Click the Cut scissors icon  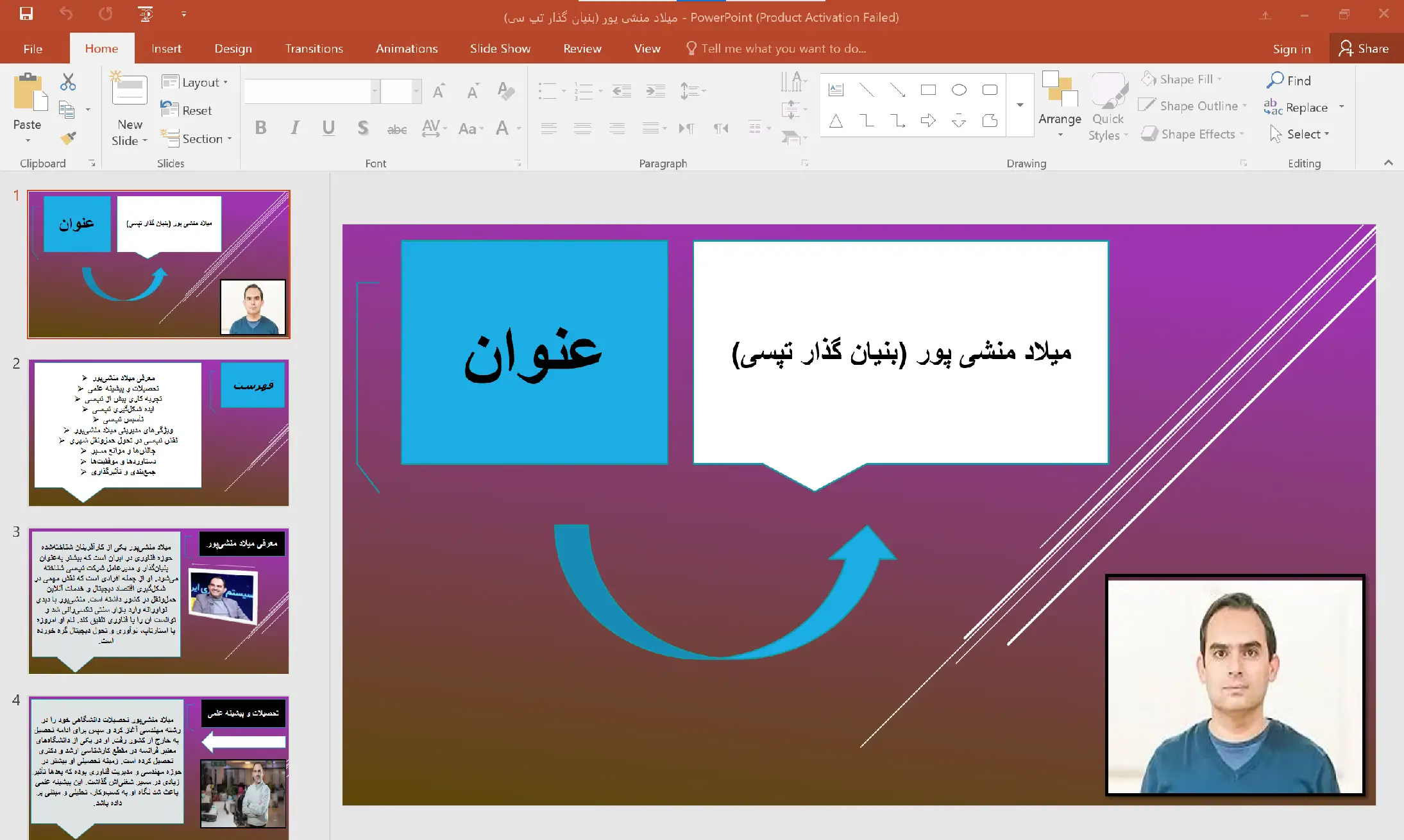[x=68, y=82]
